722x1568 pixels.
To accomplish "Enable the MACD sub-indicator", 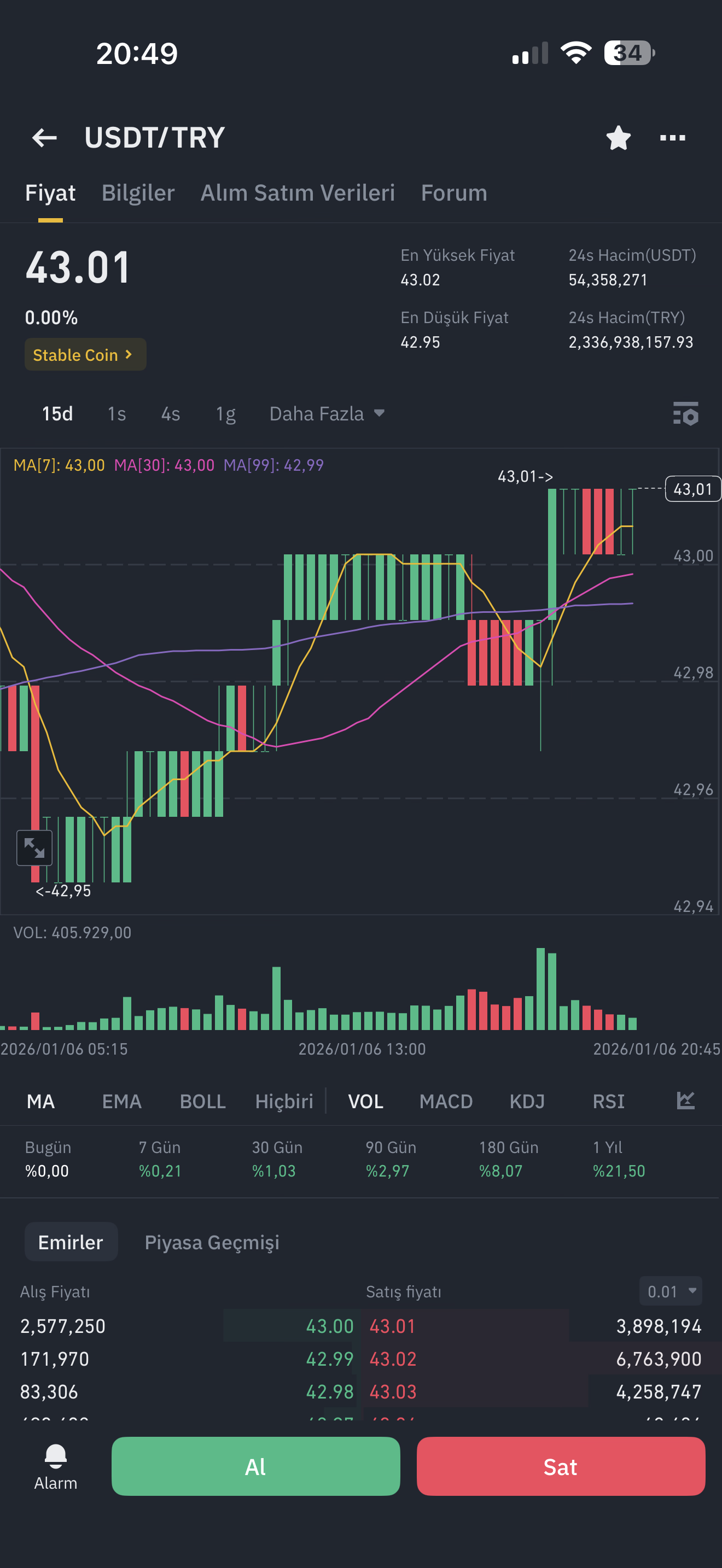I will 446,1101.
